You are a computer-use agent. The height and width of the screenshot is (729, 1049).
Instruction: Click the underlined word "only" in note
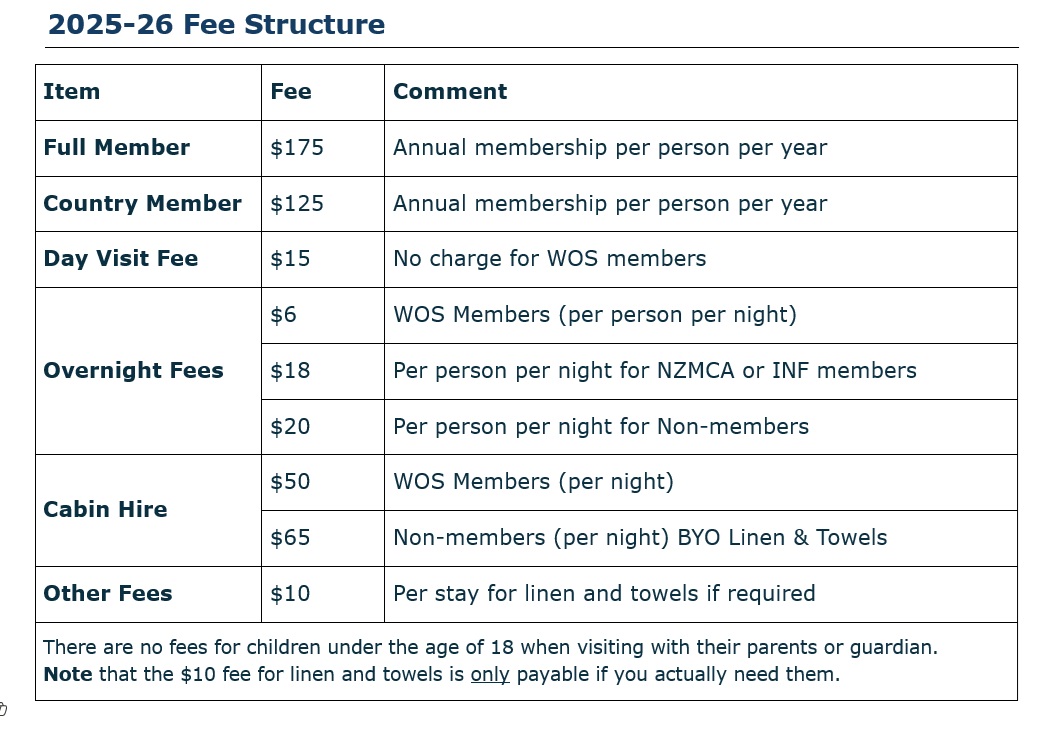tap(490, 675)
